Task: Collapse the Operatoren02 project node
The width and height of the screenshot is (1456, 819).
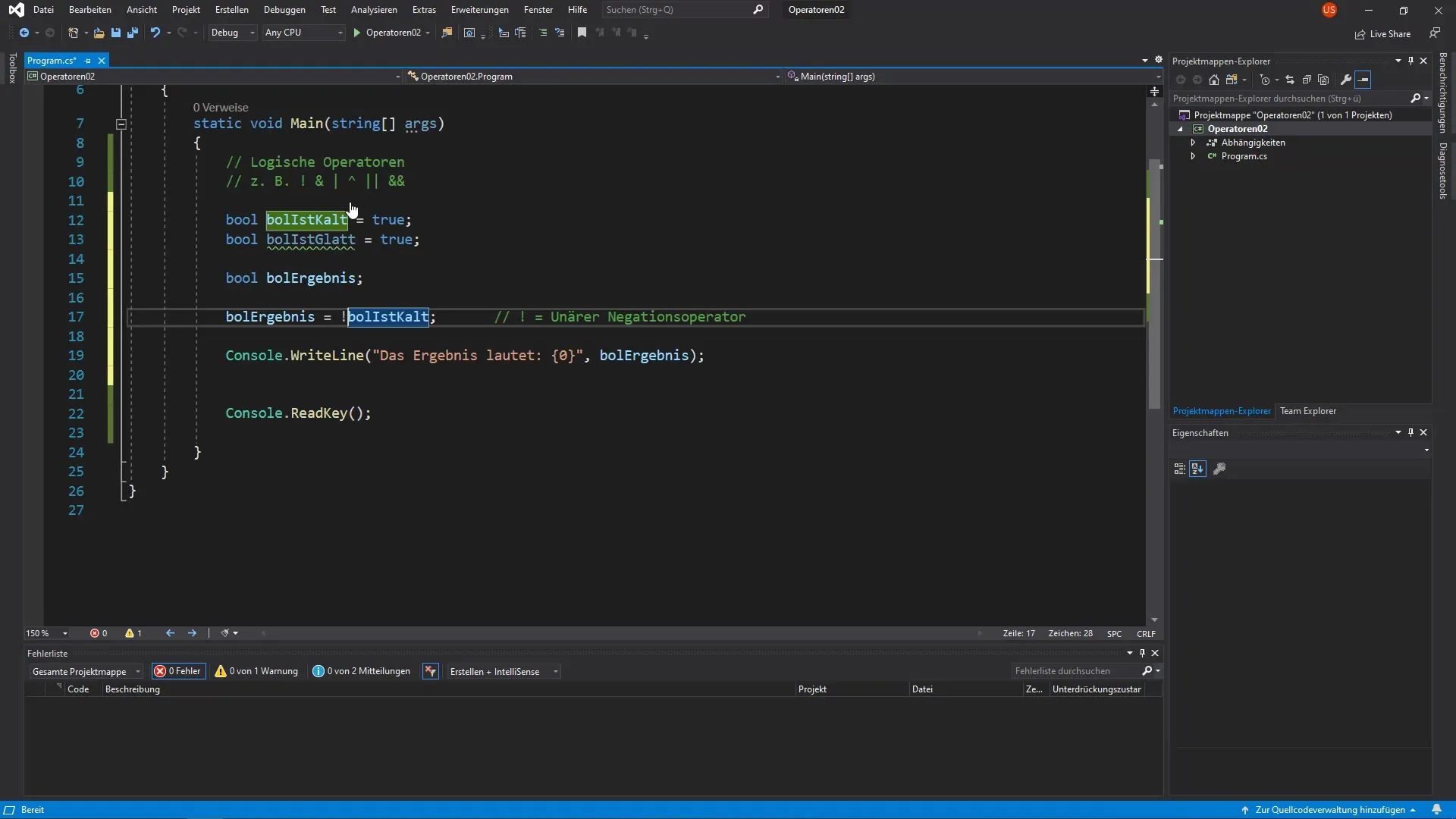Action: 1180,129
